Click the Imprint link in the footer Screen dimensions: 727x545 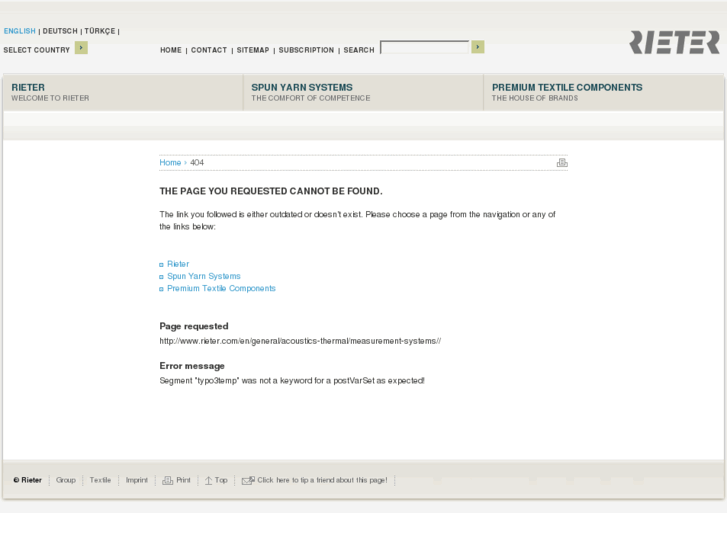point(137,480)
